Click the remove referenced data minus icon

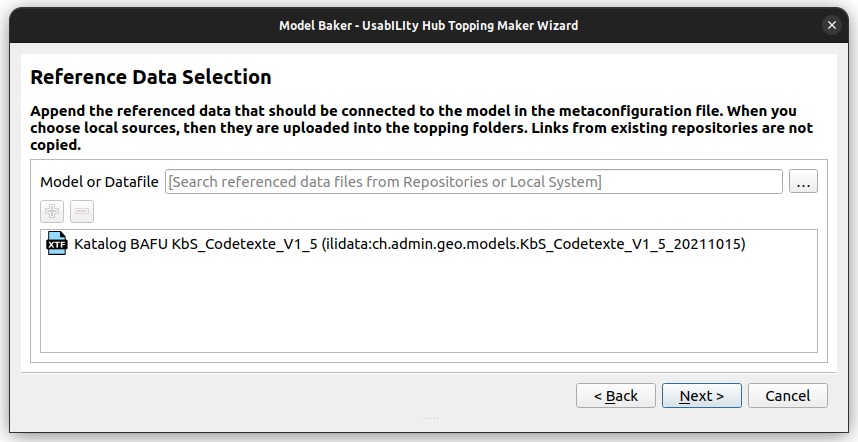point(82,212)
